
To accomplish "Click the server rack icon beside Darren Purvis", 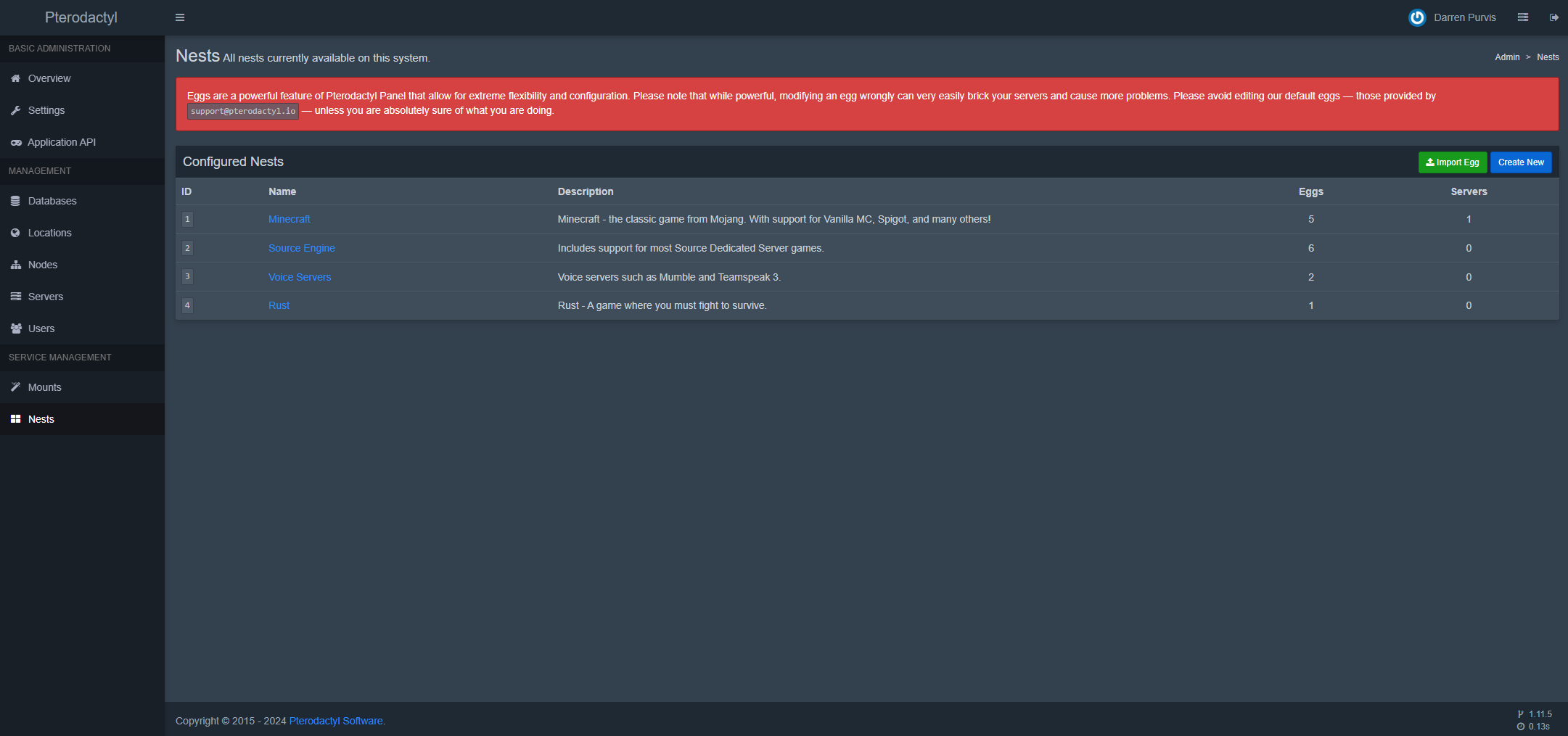I will 1522,17.
